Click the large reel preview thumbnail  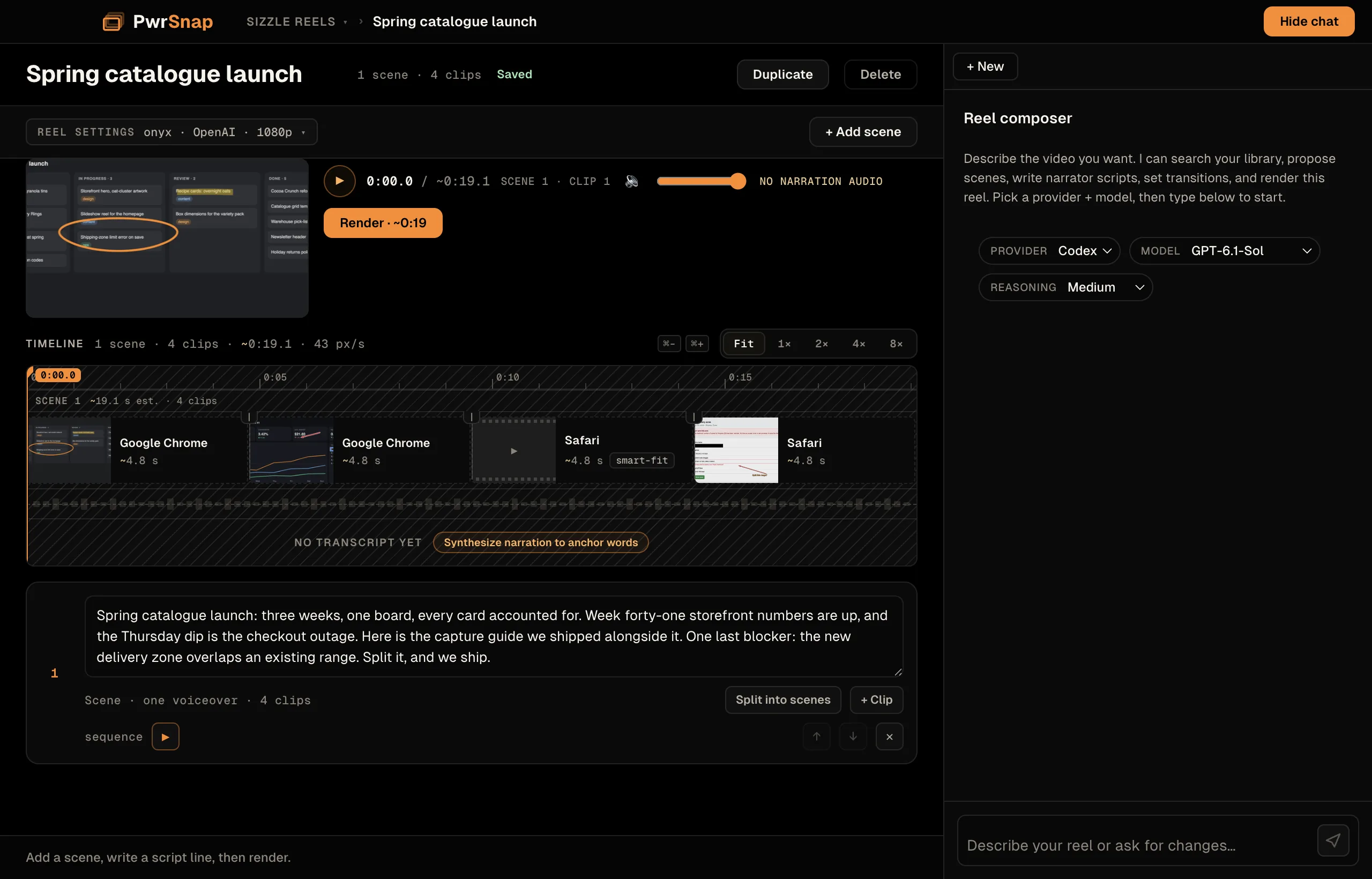(x=167, y=238)
